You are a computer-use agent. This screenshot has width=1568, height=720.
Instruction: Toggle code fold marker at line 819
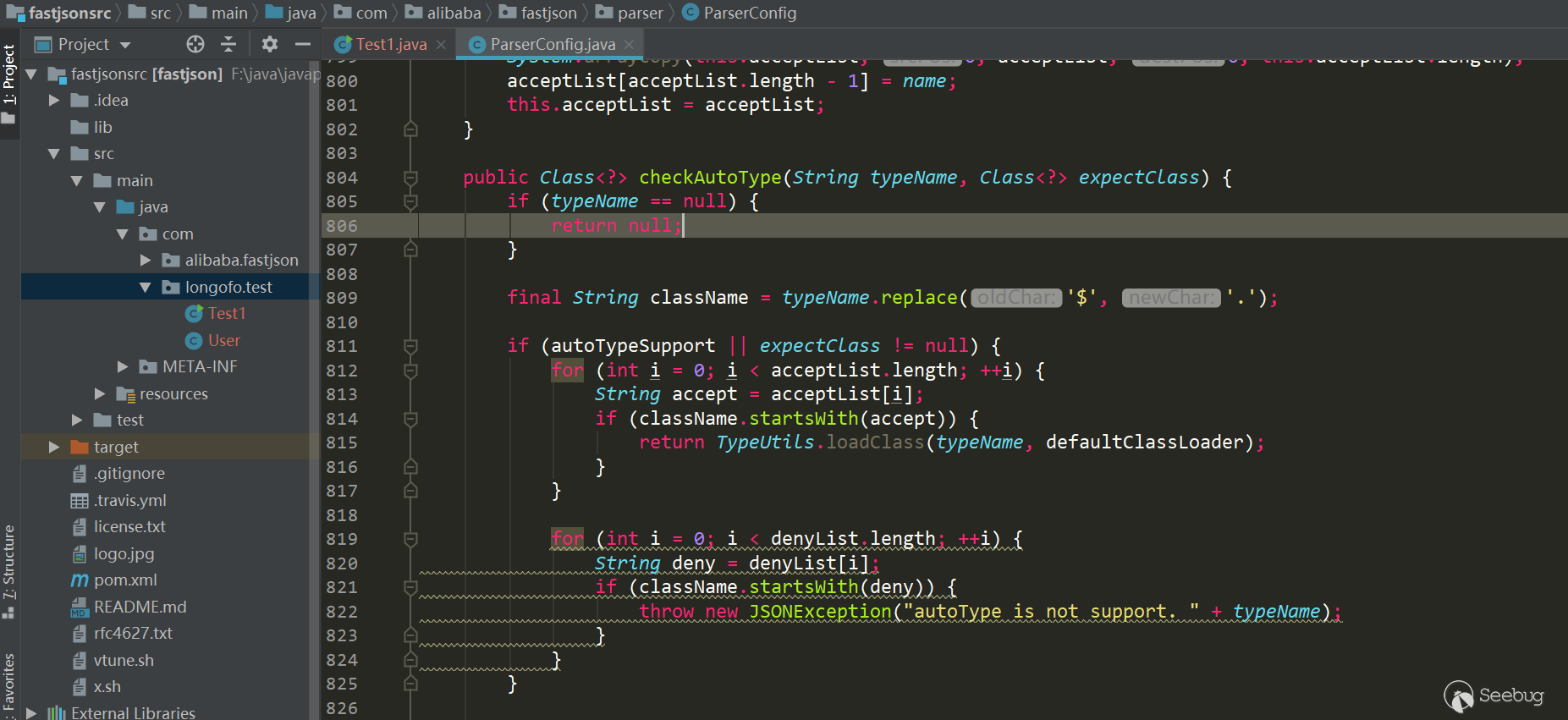(410, 539)
